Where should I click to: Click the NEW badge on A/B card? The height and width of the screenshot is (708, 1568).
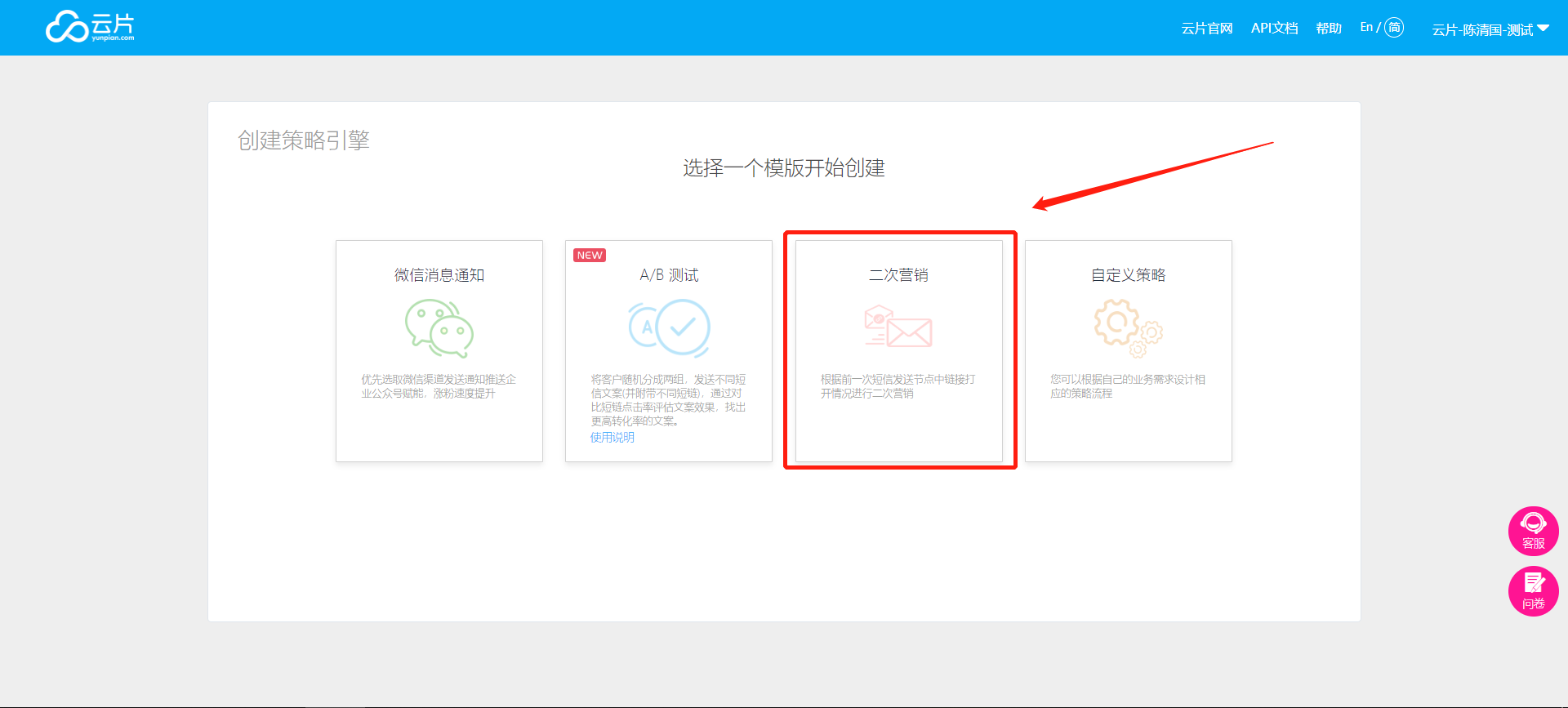coord(590,256)
